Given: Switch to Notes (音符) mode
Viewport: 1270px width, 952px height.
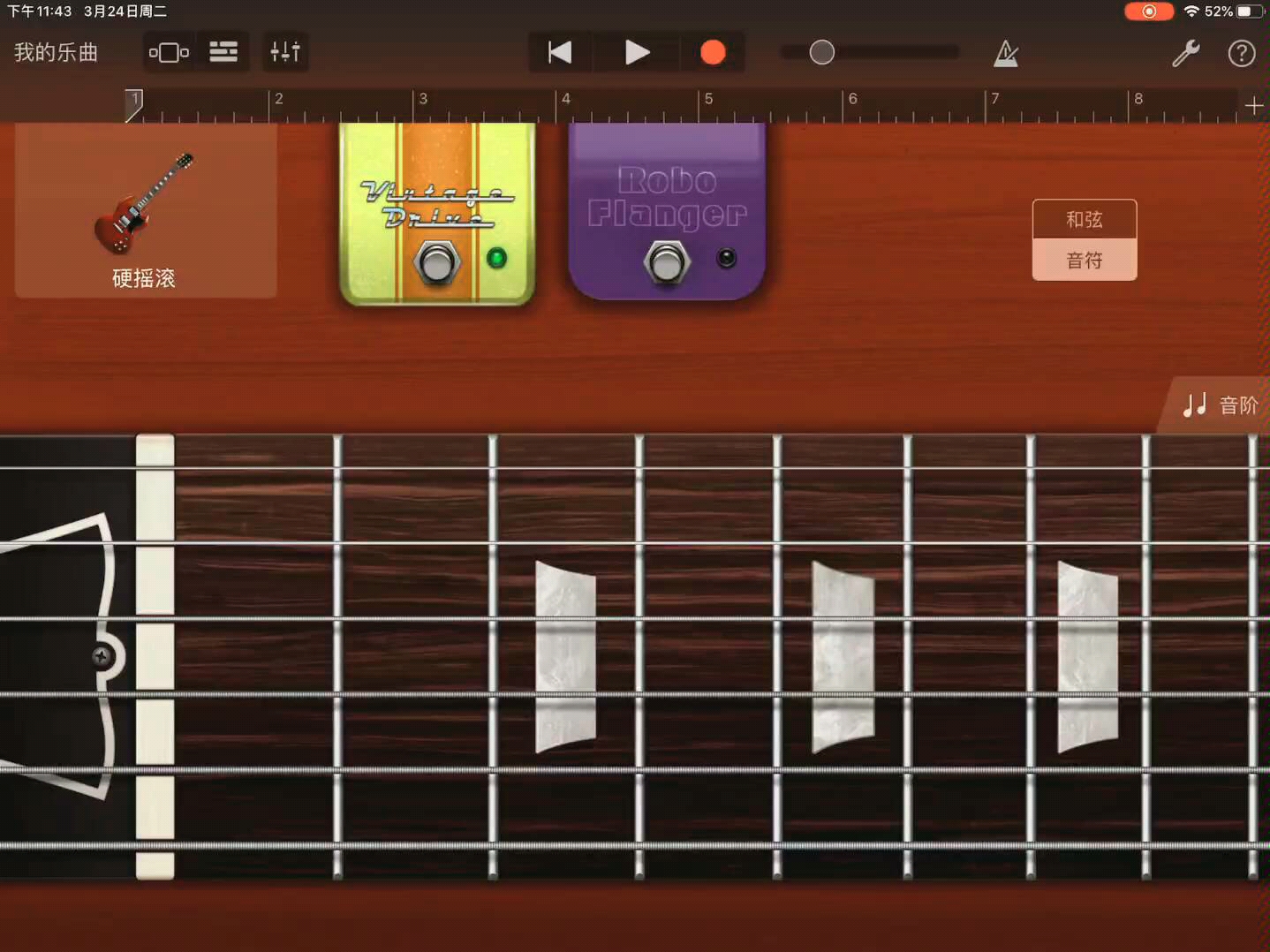Looking at the screenshot, I should 1085,260.
